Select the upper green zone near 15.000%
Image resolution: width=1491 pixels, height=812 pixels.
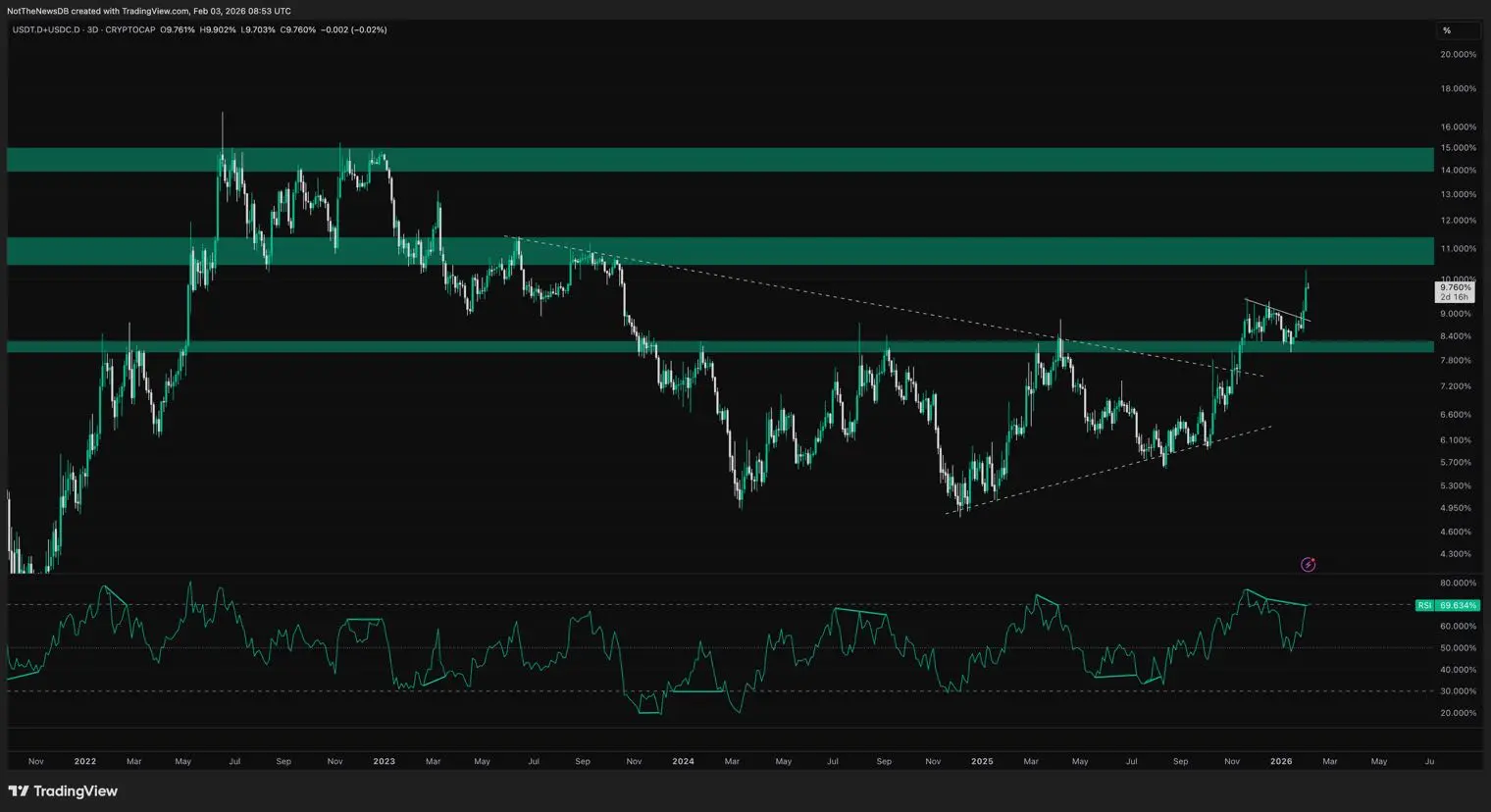pos(720,160)
